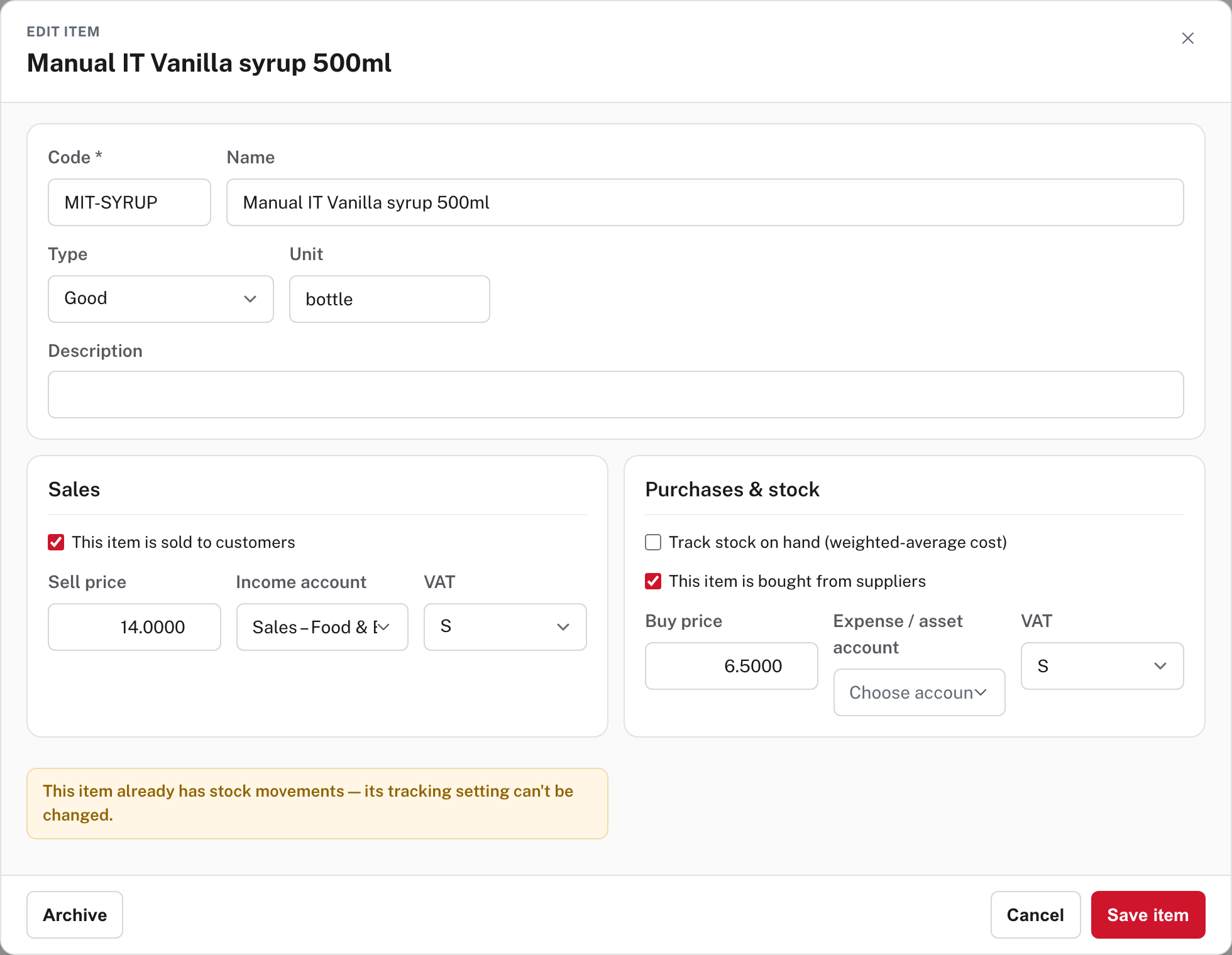Screen dimensions: 1232x955
Task: Click the Buy price field 6.5000
Action: point(732,666)
